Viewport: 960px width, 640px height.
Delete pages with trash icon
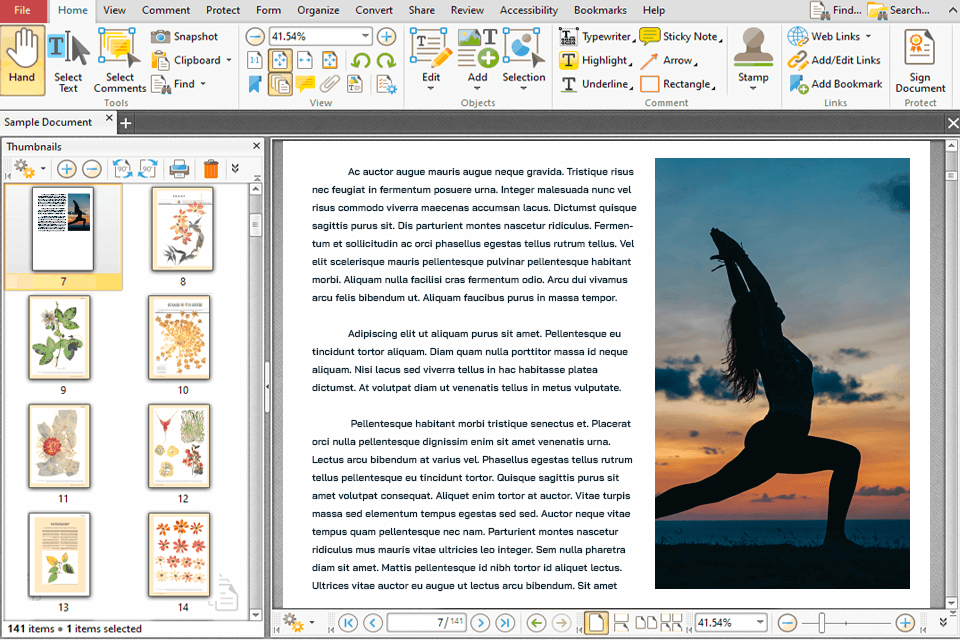coord(211,168)
